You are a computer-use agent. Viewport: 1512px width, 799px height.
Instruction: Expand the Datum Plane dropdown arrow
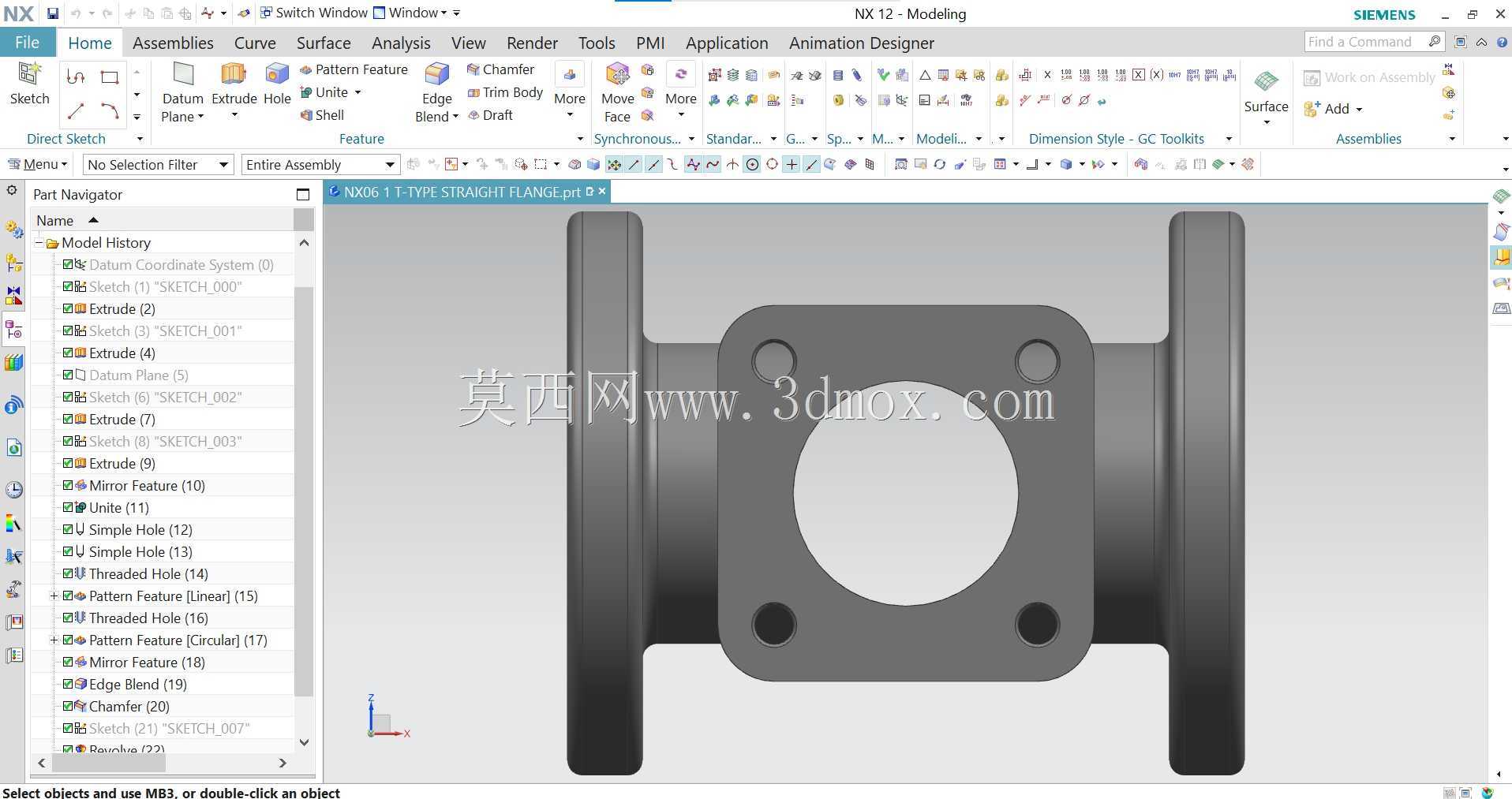[200, 117]
